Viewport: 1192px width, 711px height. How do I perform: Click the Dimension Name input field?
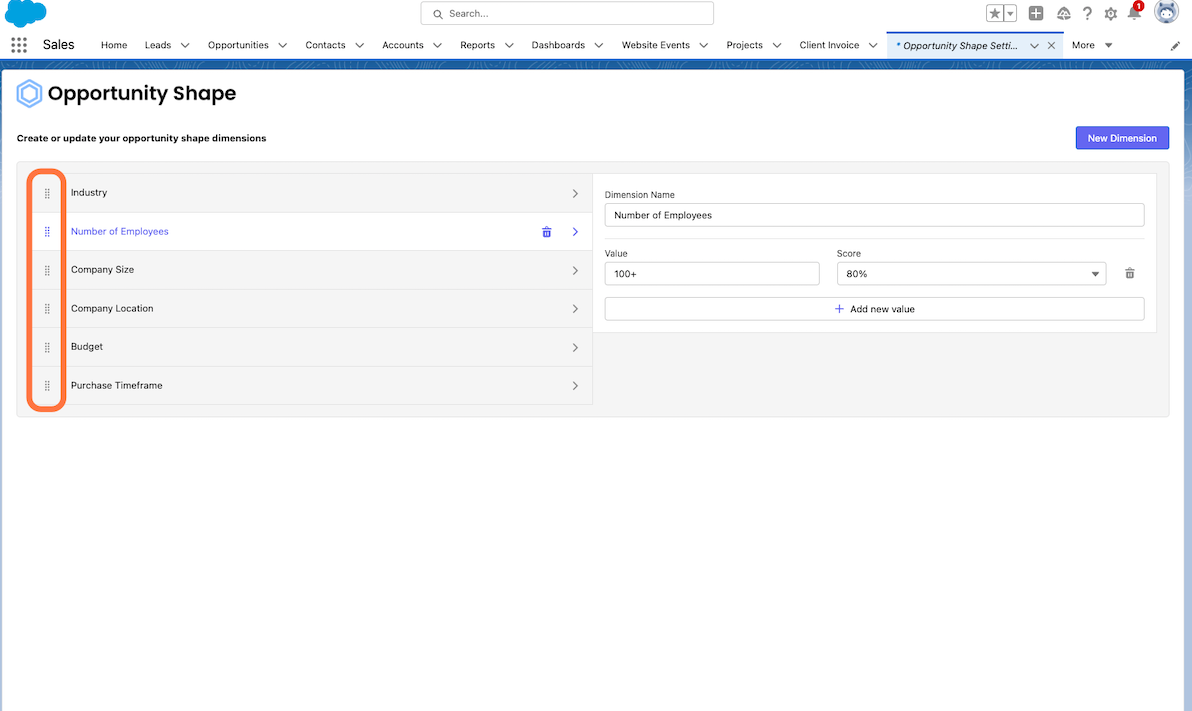coord(874,215)
